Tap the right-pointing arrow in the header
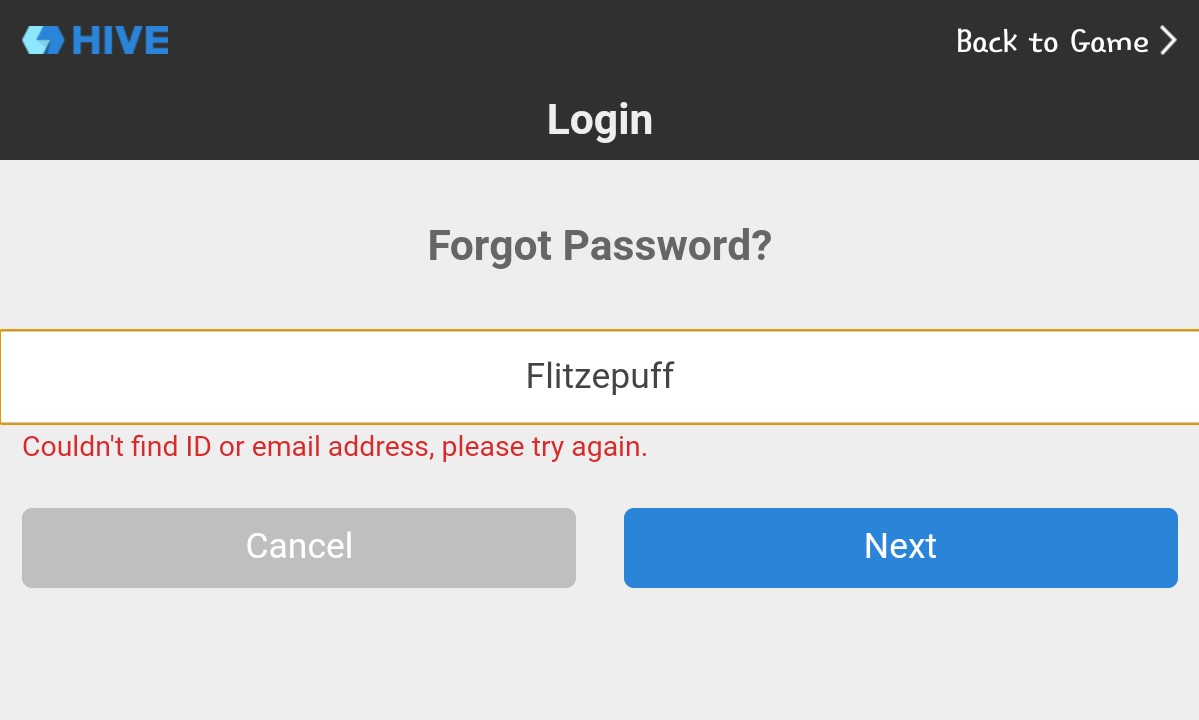This screenshot has width=1199, height=720. (x=1168, y=41)
